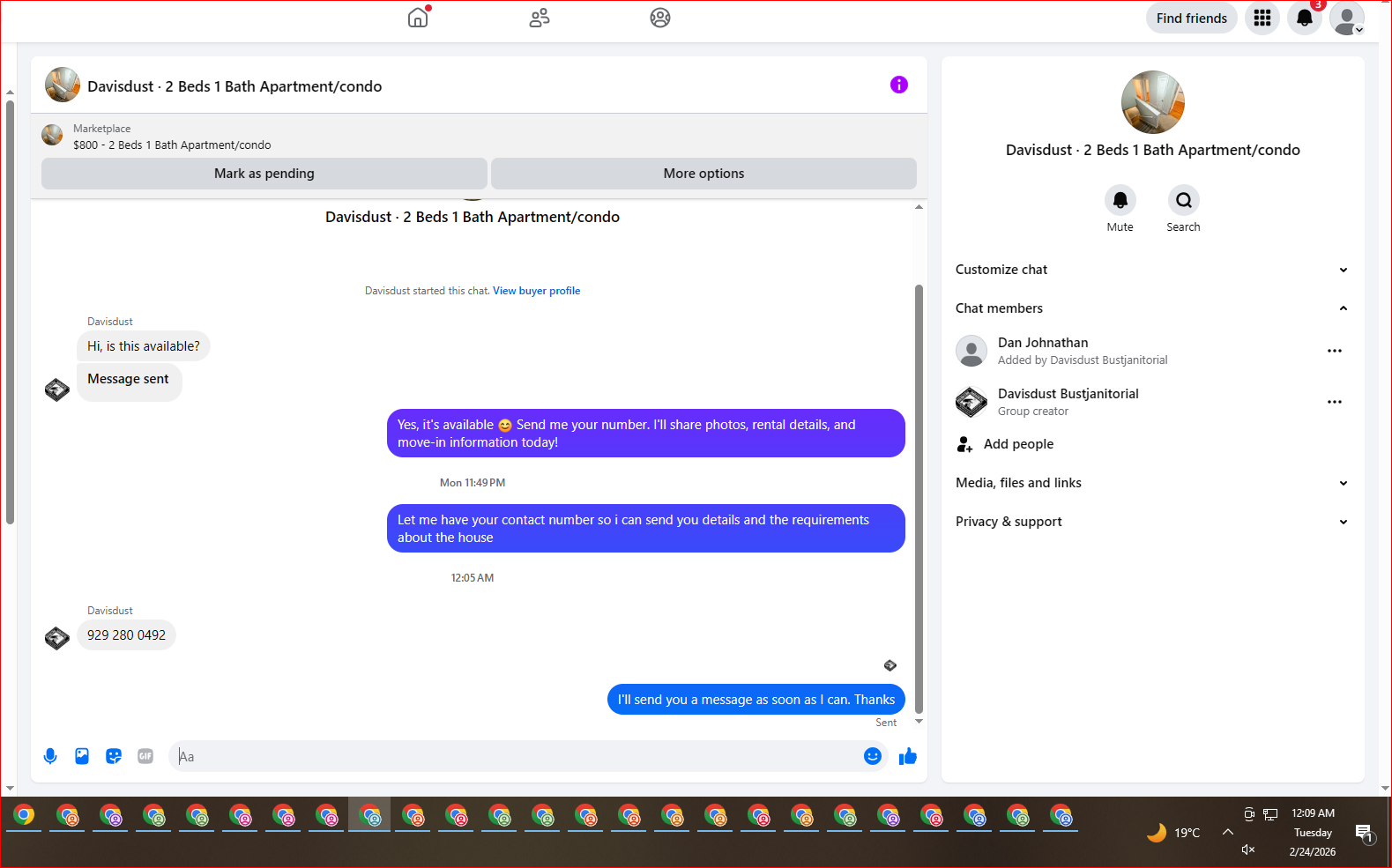Go to the Facebook Home feed
The width and height of the screenshot is (1392, 868).
[x=418, y=18]
